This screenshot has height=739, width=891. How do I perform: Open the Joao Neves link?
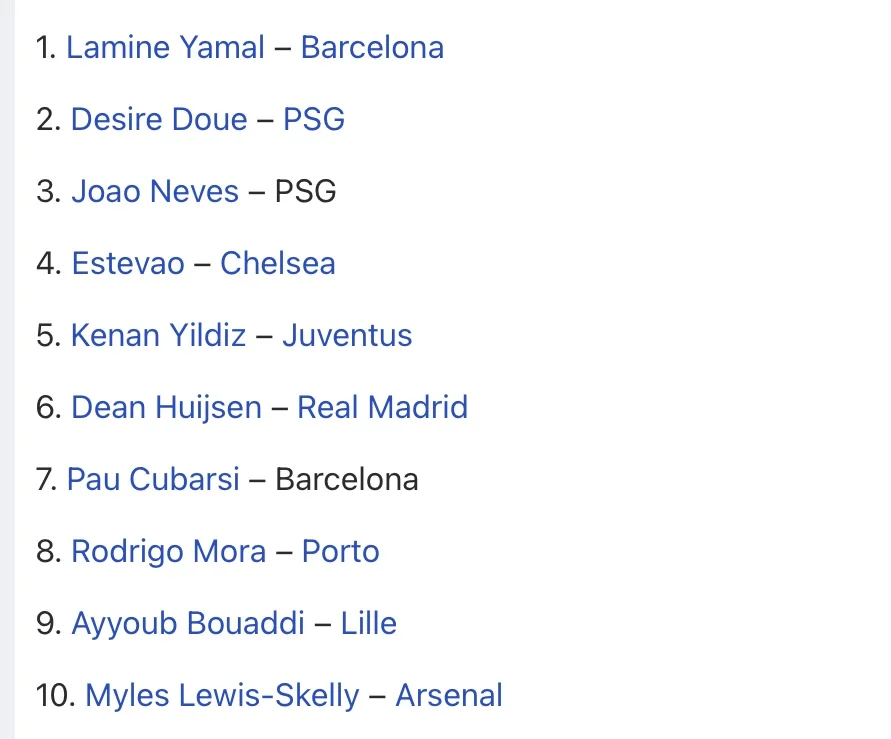(155, 192)
